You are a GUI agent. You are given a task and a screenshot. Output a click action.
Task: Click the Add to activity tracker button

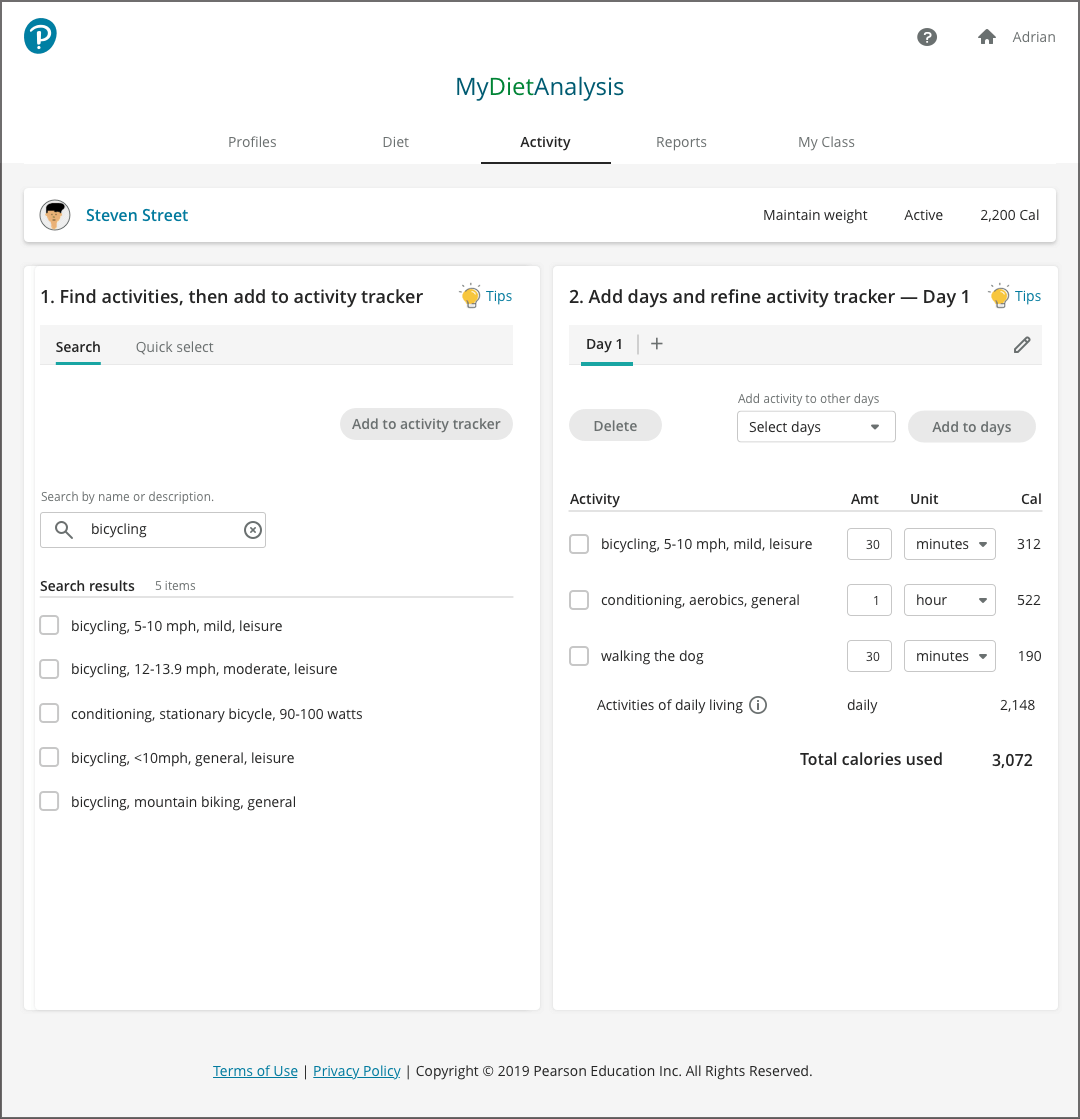pos(426,424)
